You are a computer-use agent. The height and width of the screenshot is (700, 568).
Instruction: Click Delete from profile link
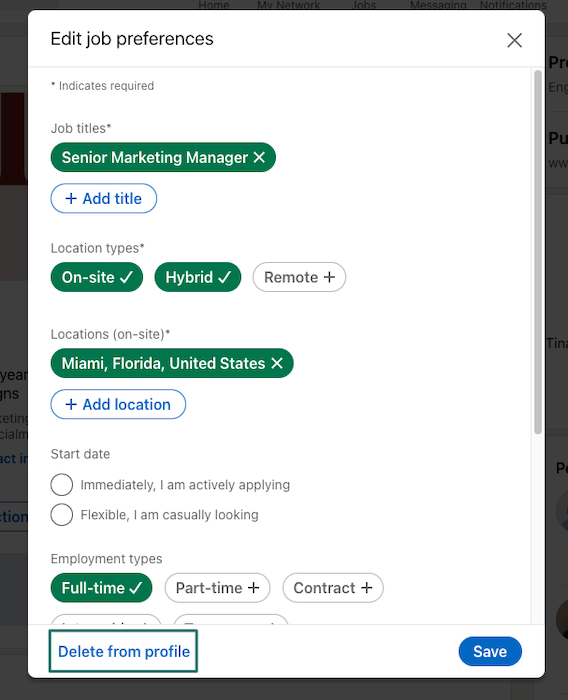pyautogui.click(x=124, y=651)
